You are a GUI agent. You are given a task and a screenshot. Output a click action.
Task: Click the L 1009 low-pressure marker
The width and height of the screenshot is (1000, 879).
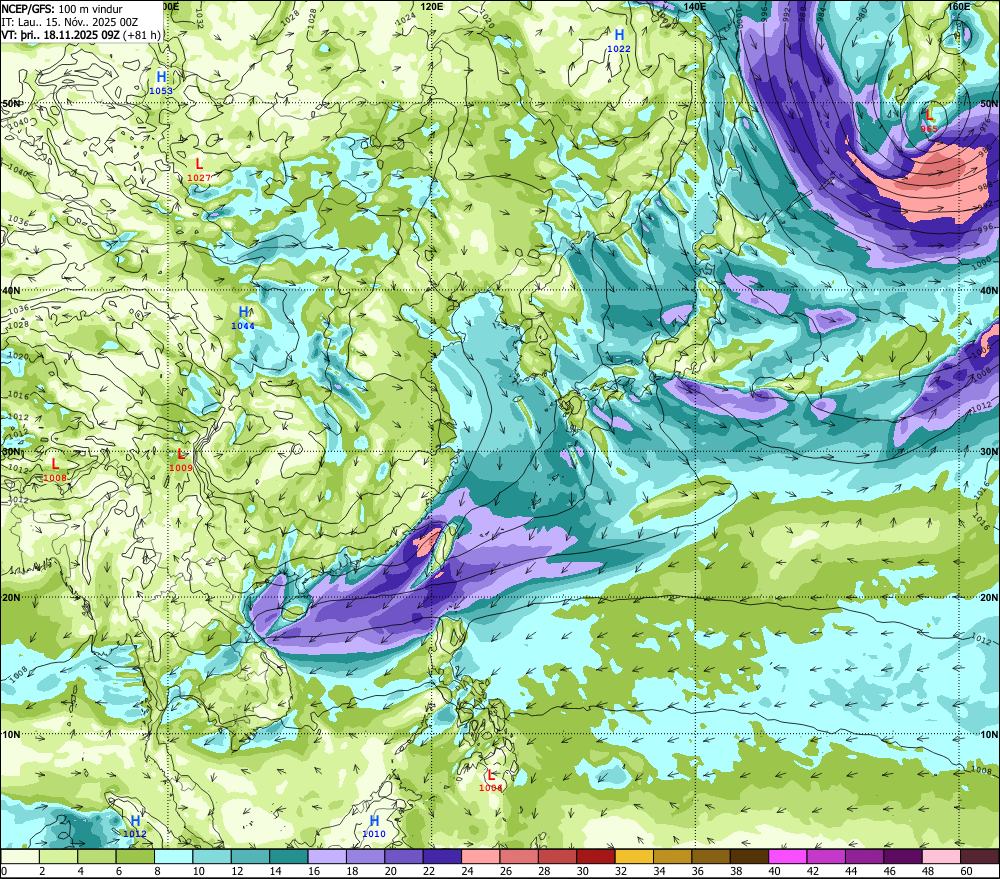tap(181, 460)
